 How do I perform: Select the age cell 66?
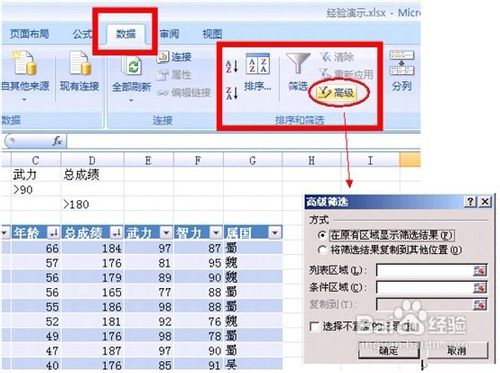pyautogui.click(x=36, y=248)
